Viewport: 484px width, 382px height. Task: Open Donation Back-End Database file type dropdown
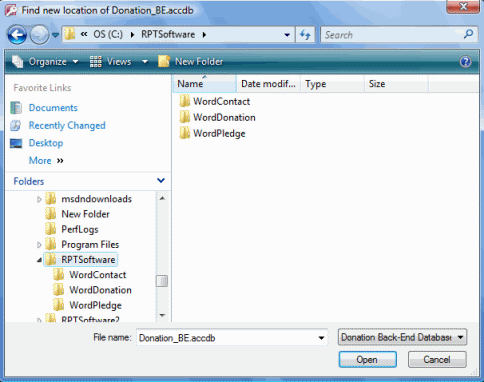402,337
